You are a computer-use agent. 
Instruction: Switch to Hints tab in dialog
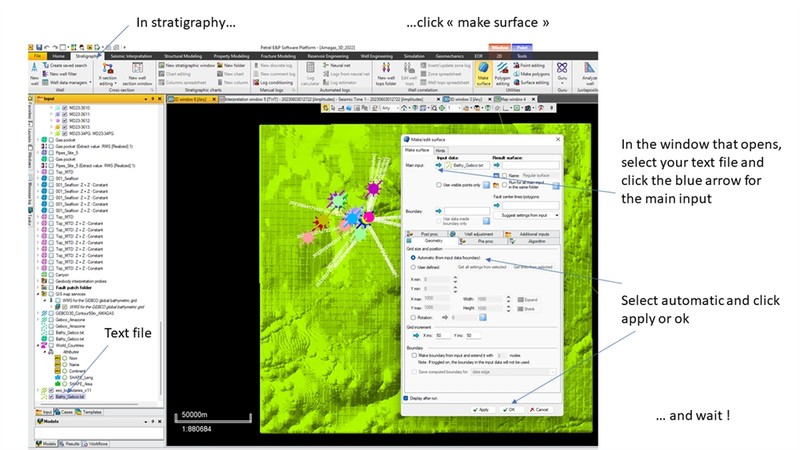440,151
